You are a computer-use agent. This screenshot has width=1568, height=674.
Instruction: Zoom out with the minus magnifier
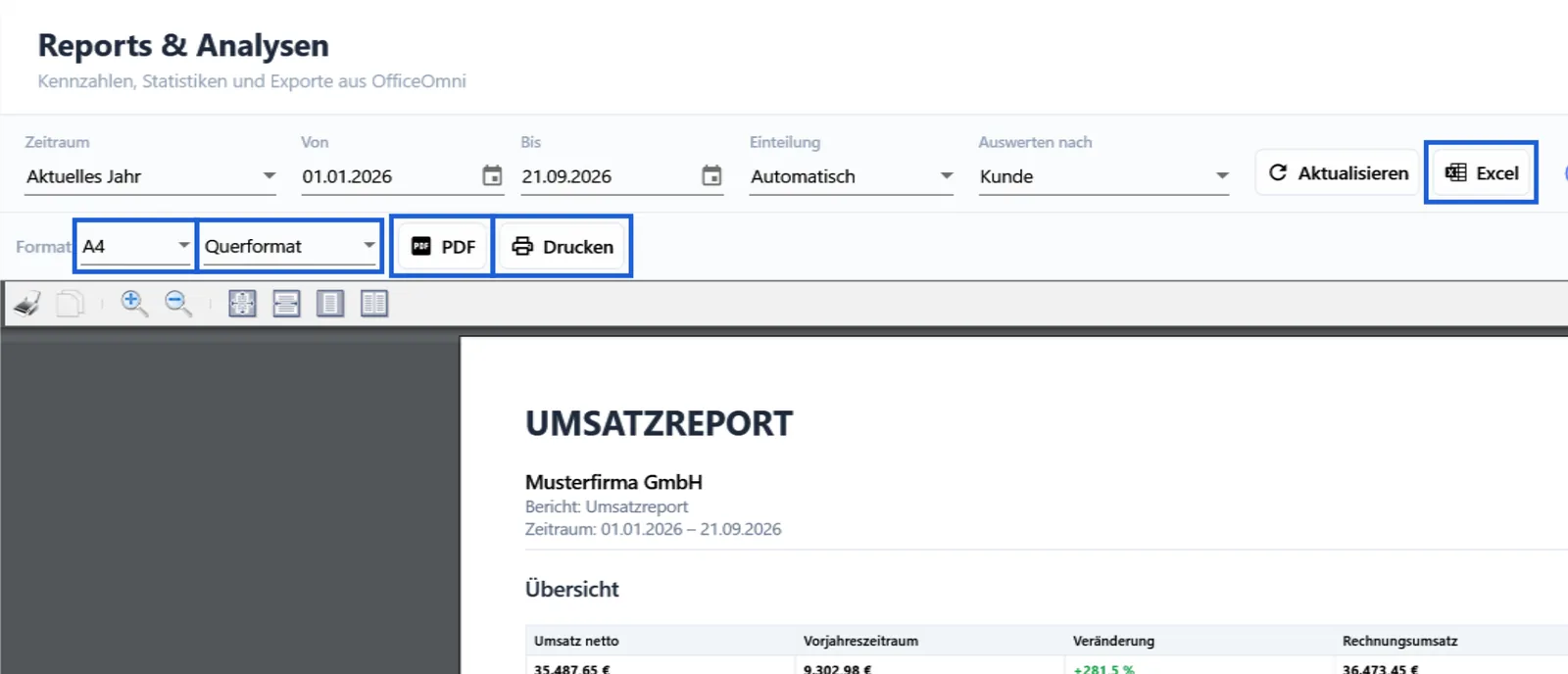click(178, 305)
